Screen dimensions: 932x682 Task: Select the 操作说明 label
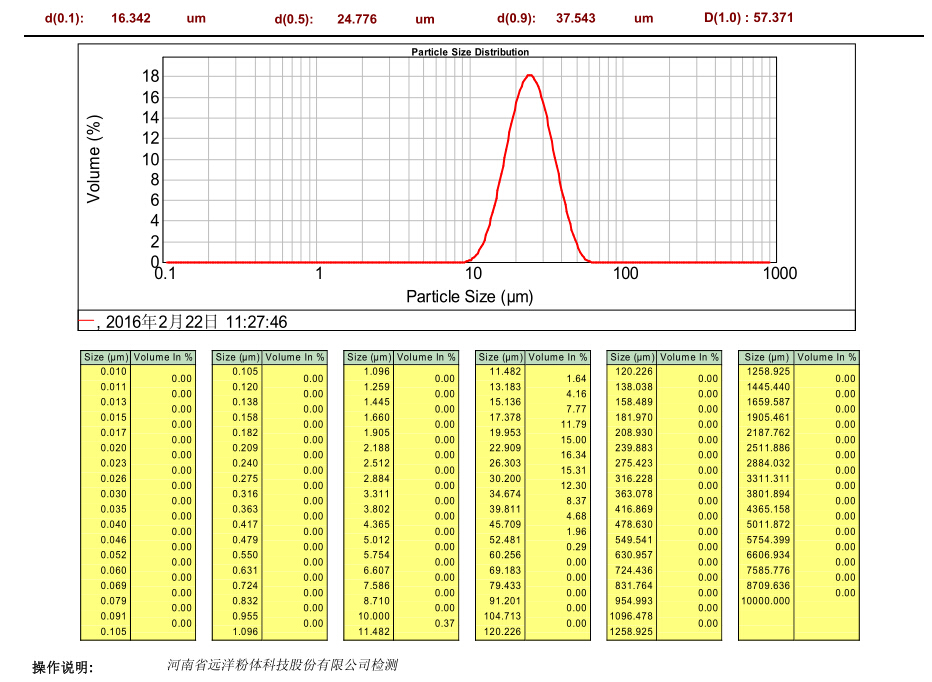(62, 667)
